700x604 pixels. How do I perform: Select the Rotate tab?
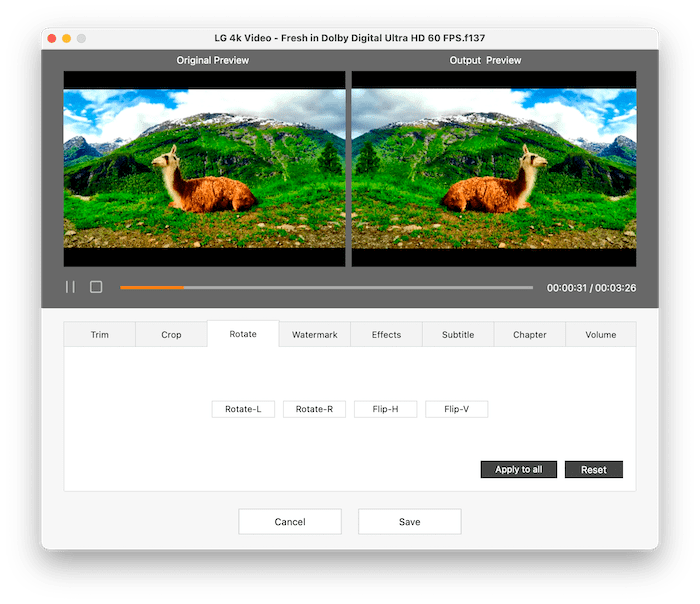click(243, 334)
